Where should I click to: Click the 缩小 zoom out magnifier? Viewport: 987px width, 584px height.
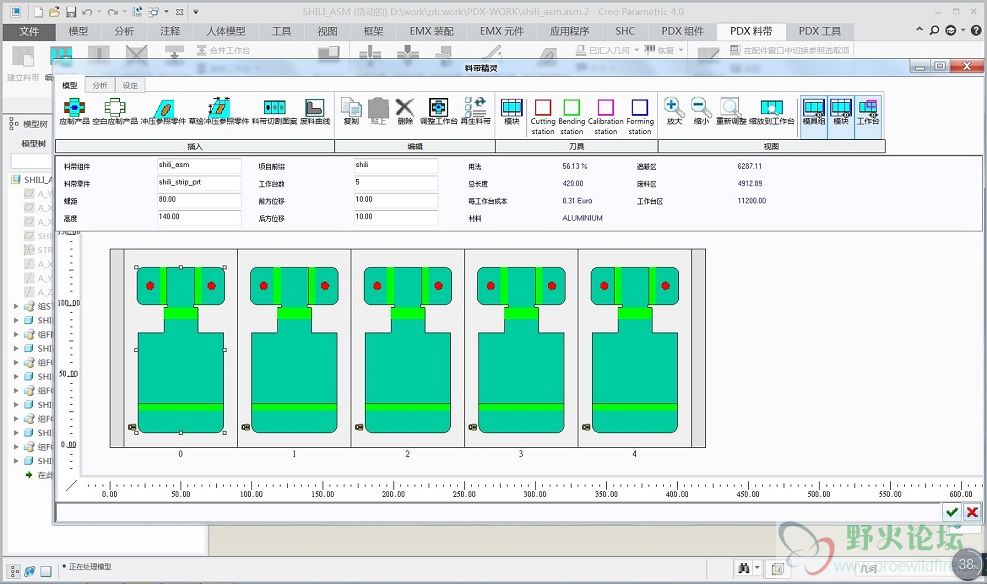tap(701, 108)
